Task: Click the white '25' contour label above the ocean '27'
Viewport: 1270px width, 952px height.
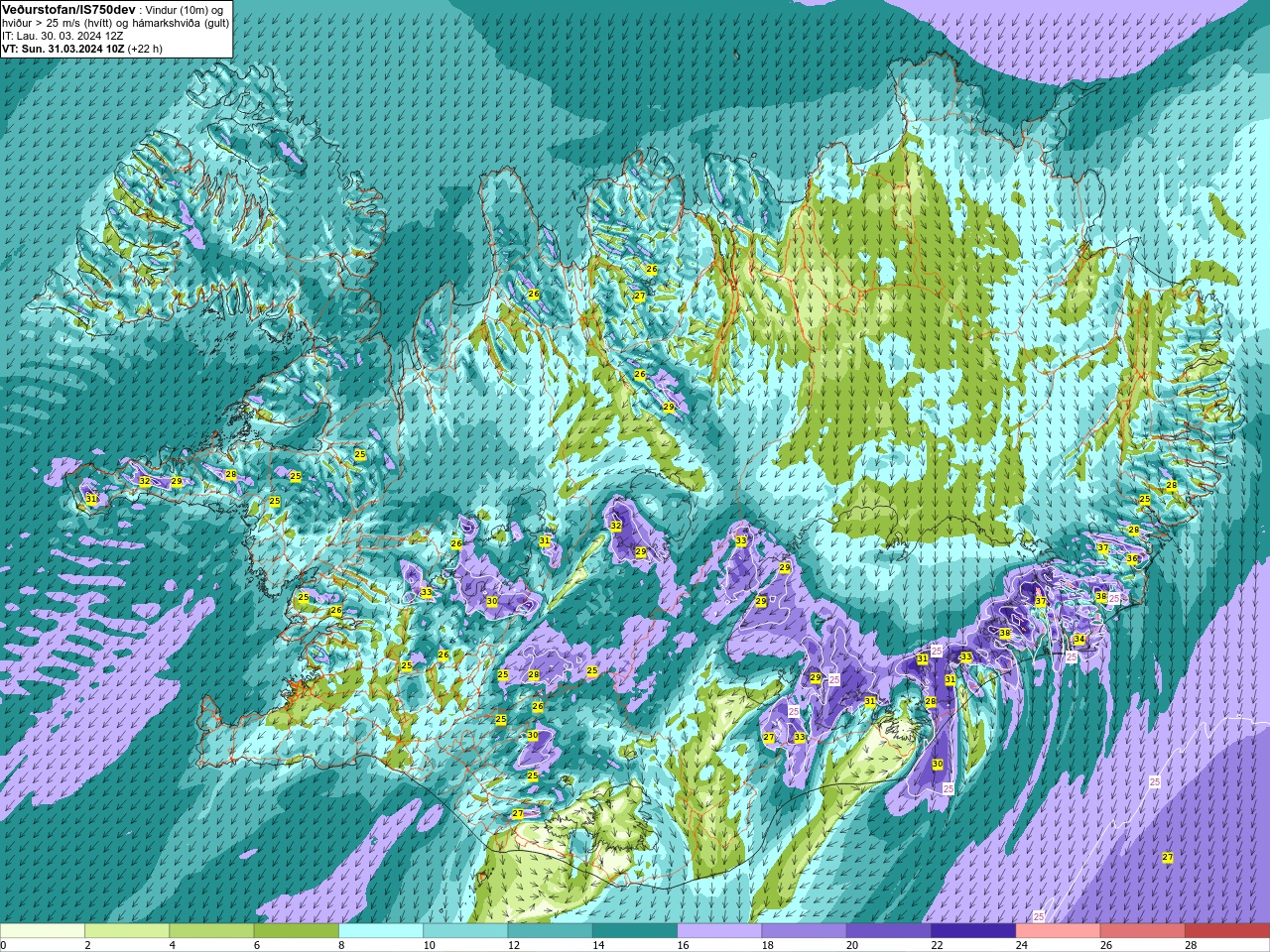Action: point(1155,782)
